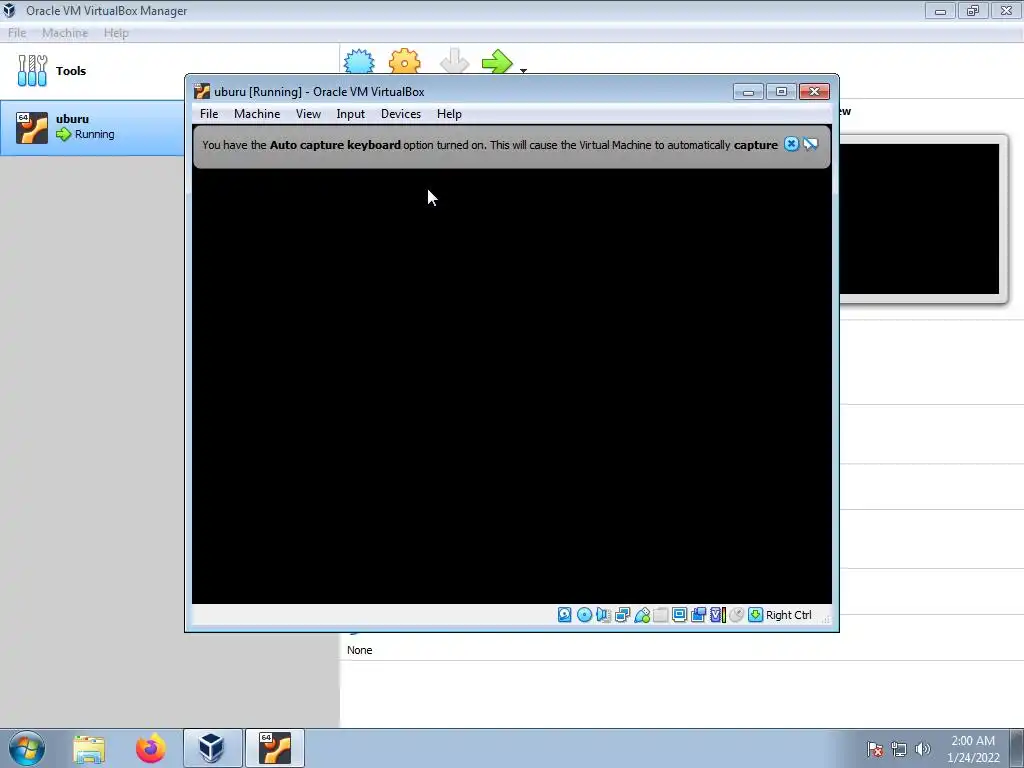Launch Firefox from the taskbar
The height and width of the screenshot is (768, 1024).
coord(150,748)
